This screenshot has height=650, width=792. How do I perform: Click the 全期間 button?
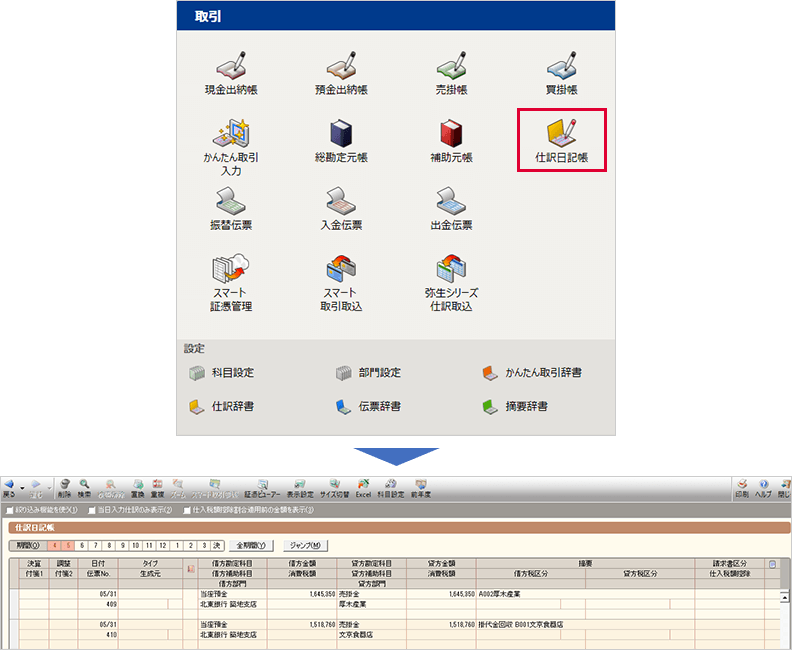252,546
